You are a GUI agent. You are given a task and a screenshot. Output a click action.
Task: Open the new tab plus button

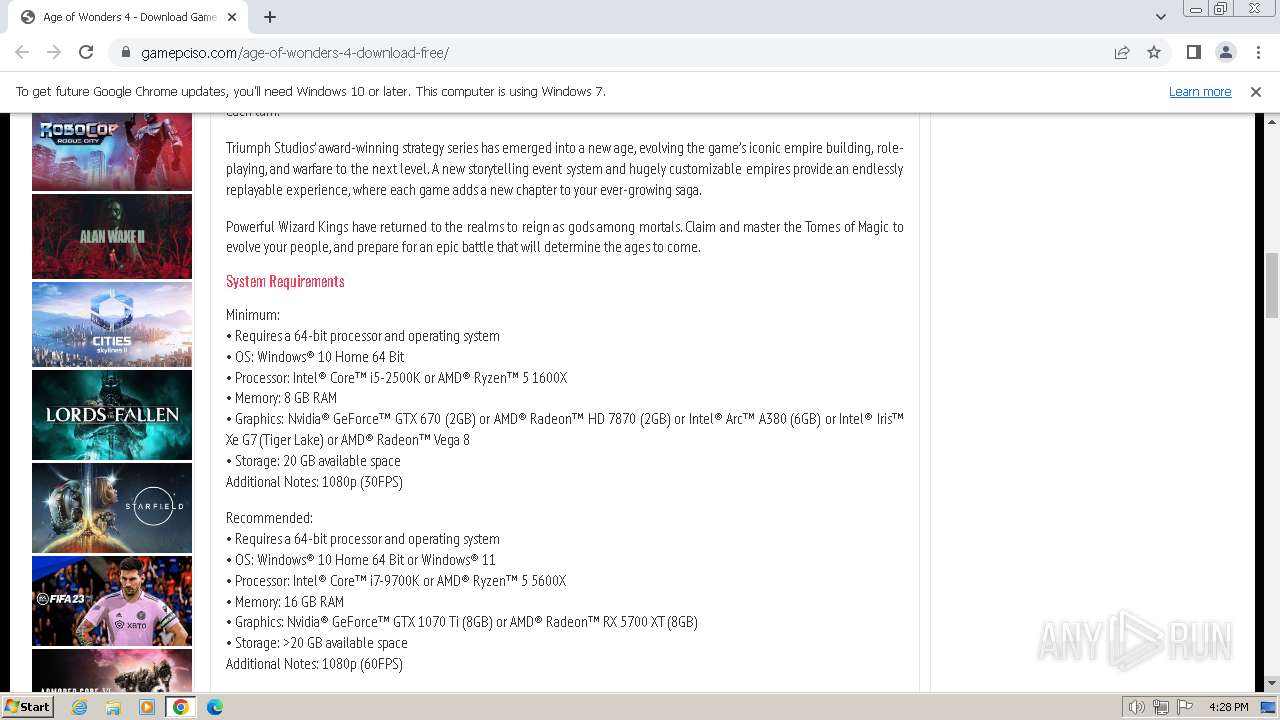pos(270,17)
